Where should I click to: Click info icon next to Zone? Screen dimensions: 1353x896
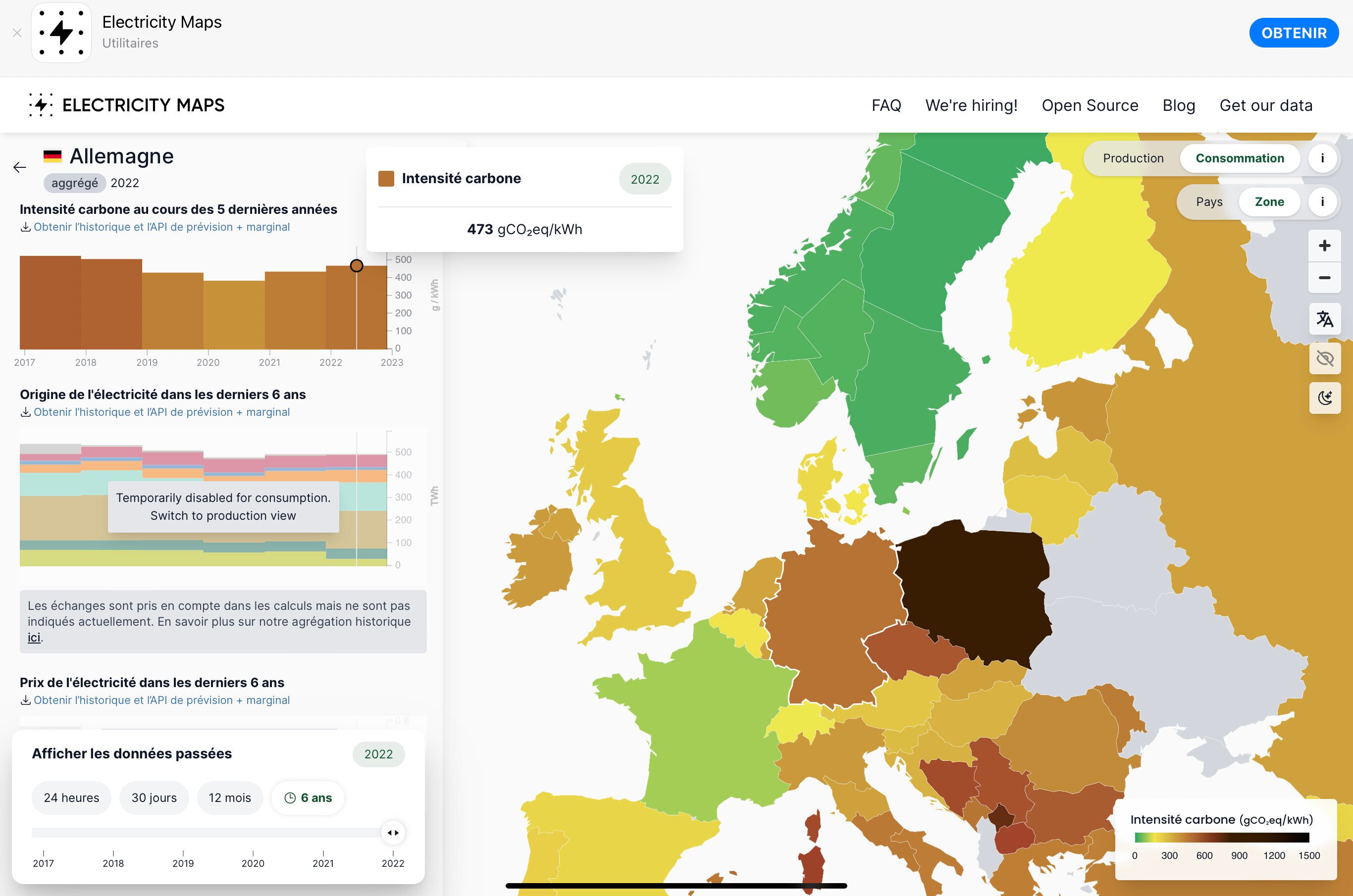(1322, 201)
